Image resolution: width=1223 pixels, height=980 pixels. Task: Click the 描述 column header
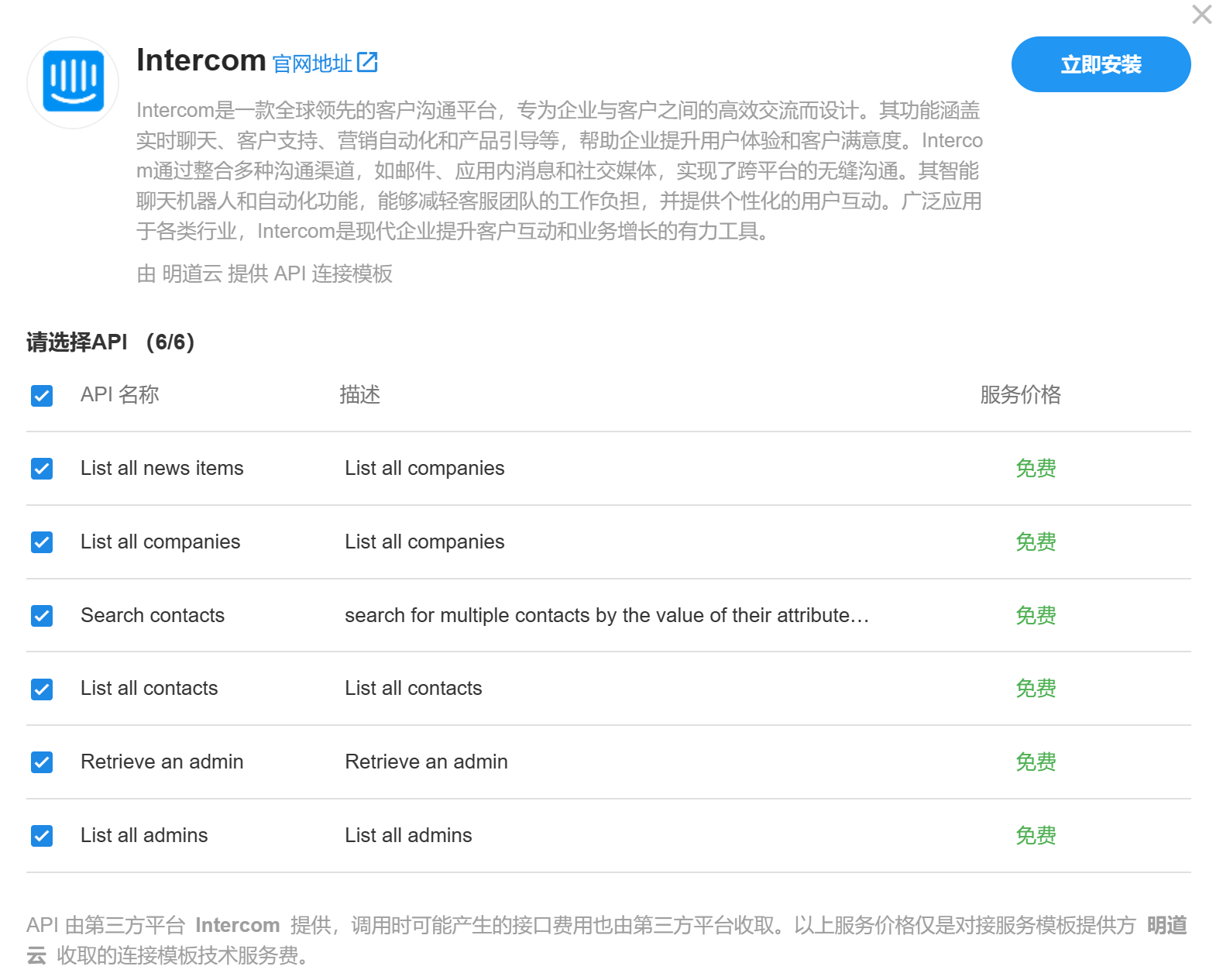point(359,394)
